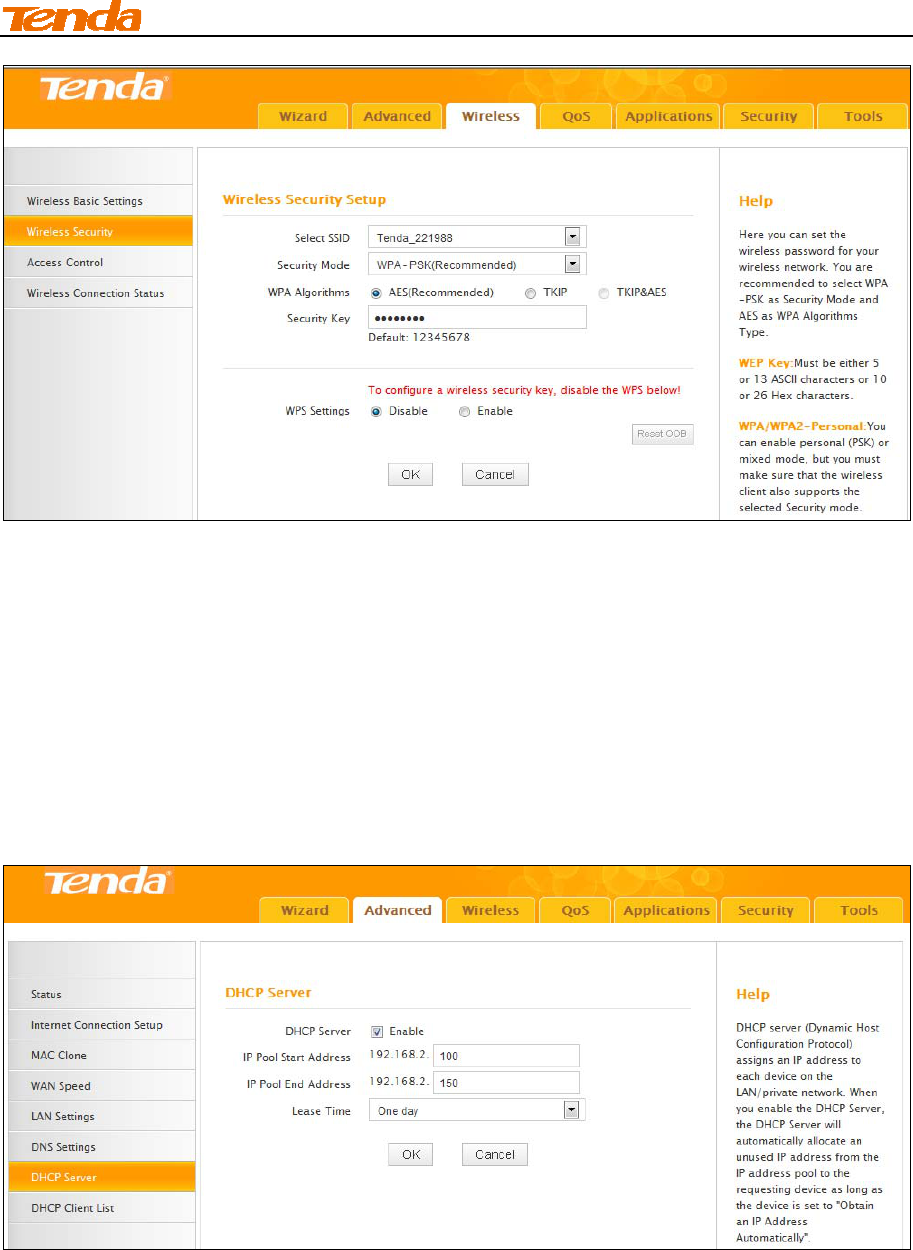Switch to QoS tab in Wireless Security window
Image resolution: width=913 pixels, height=1250 pixels.
click(x=576, y=116)
